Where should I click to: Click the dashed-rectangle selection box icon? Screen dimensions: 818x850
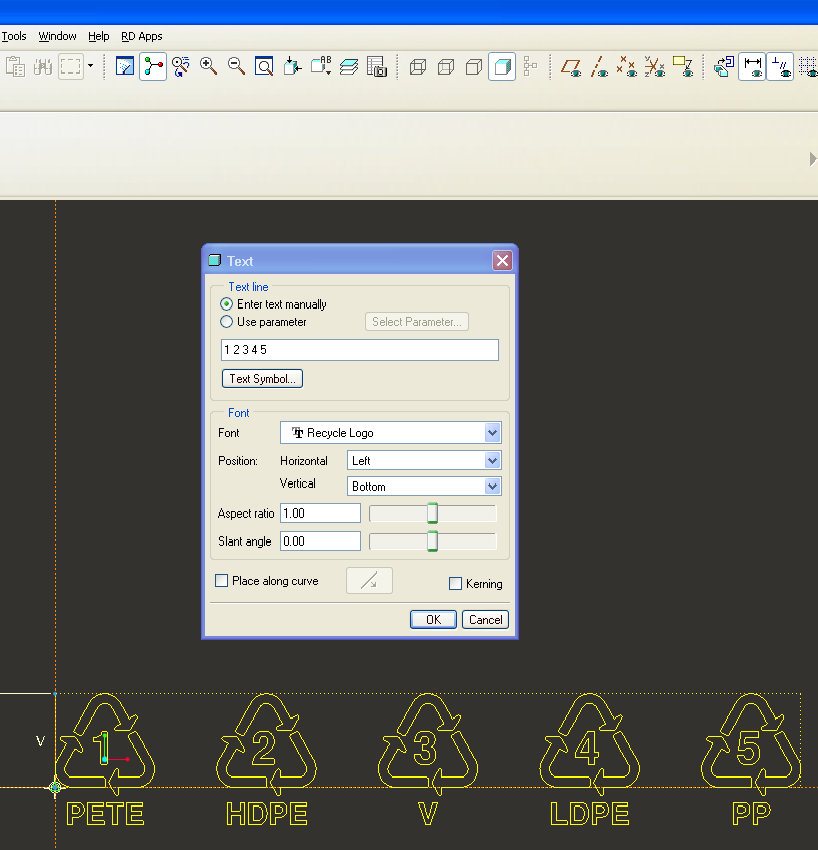pyautogui.click(x=71, y=67)
